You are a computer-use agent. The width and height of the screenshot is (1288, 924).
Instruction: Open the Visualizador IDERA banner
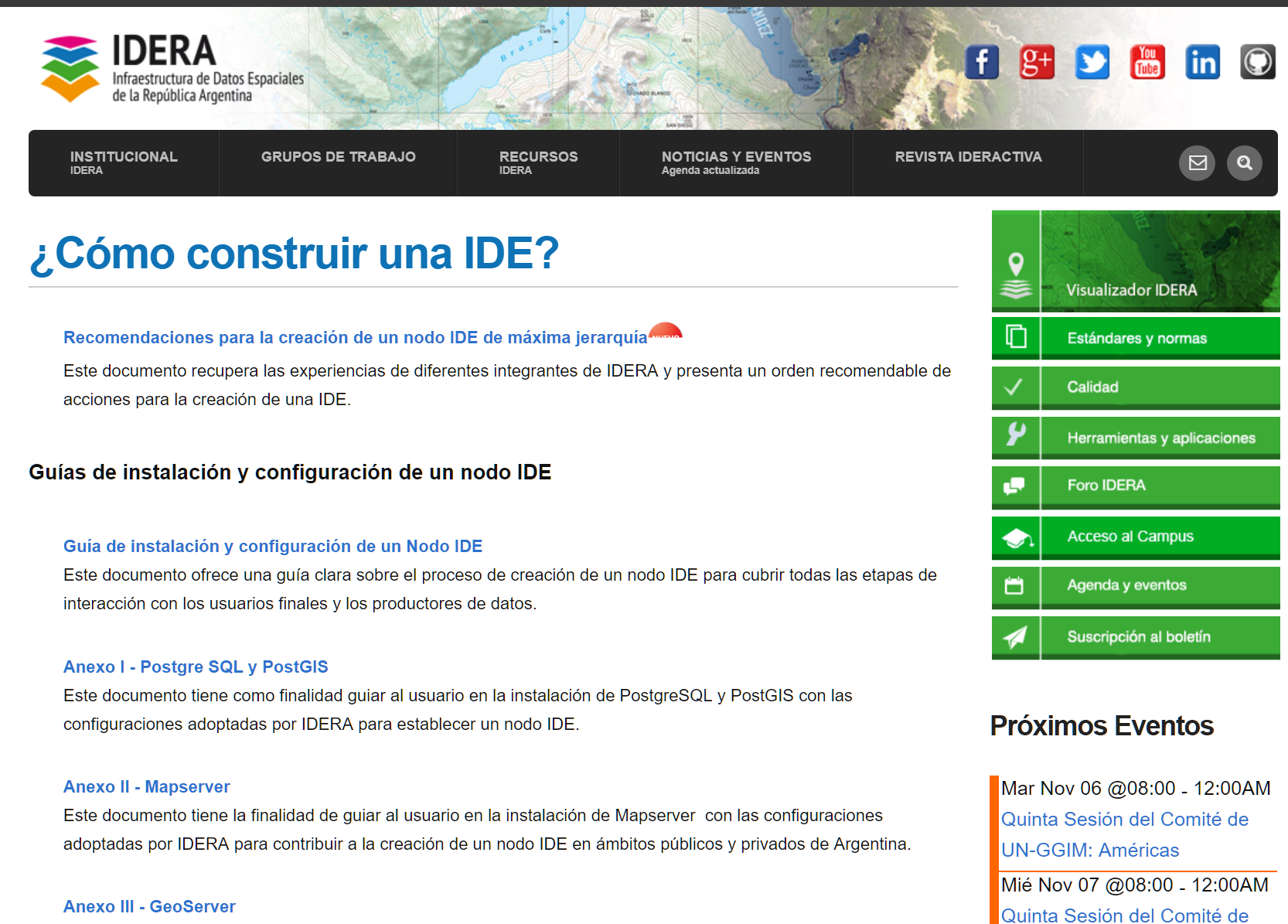tap(1136, 261)
